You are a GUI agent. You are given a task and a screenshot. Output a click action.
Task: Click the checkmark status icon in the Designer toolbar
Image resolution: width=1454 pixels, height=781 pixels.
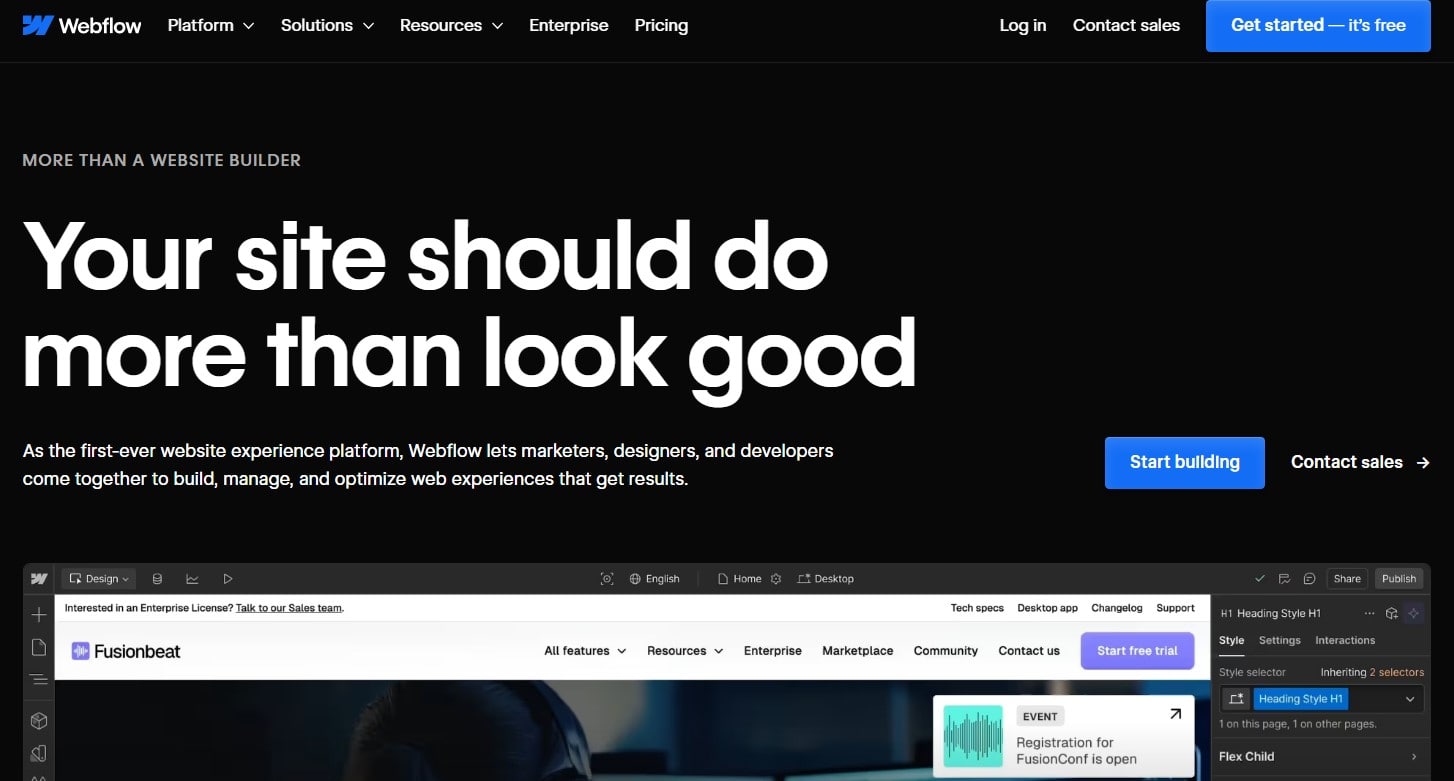(x=1259, y=578)
